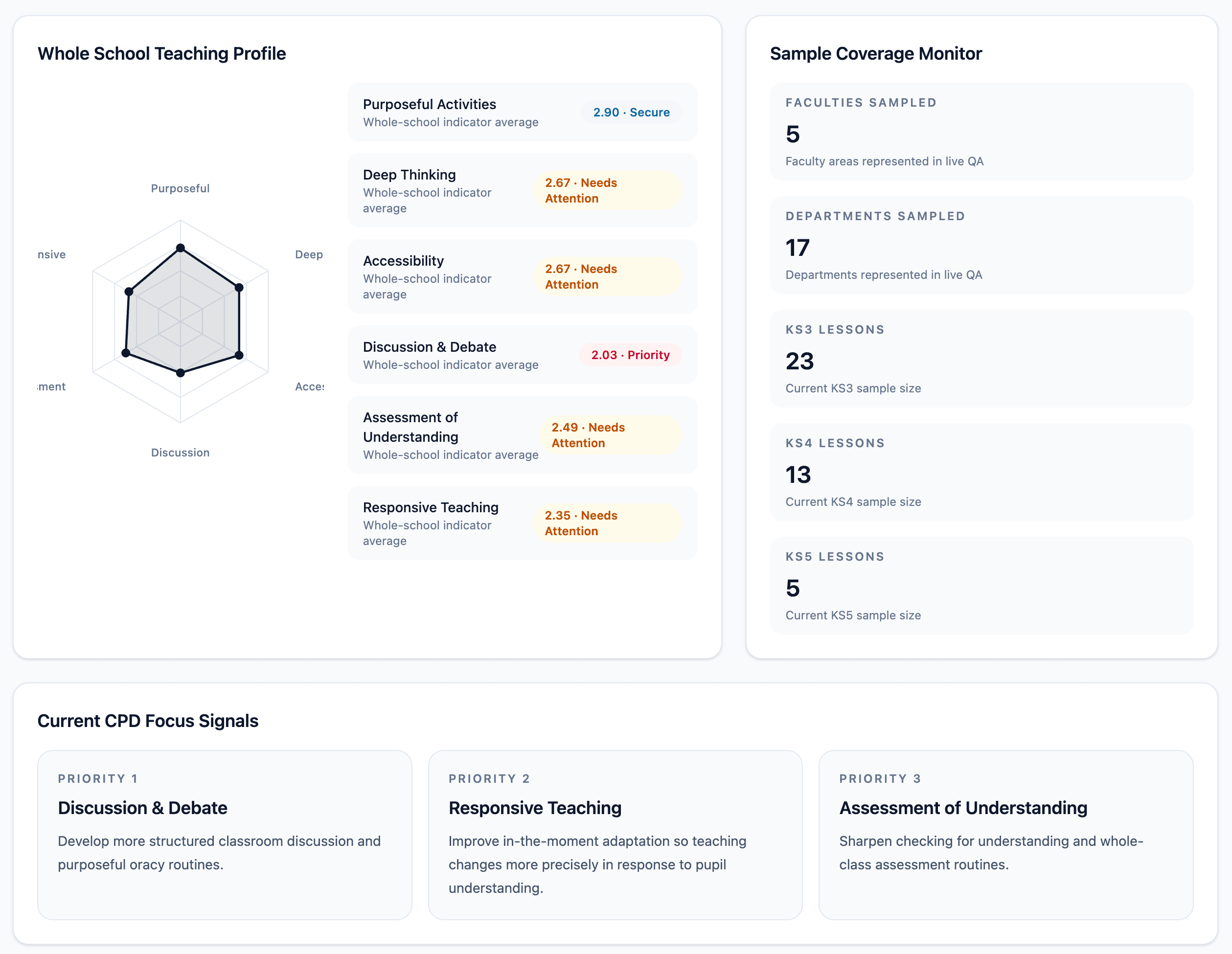Image resolution: width=1232 pixels, height=954 pixels.
Task: Click the 'PRIORITY 2' label
Action: click(489, 778)
